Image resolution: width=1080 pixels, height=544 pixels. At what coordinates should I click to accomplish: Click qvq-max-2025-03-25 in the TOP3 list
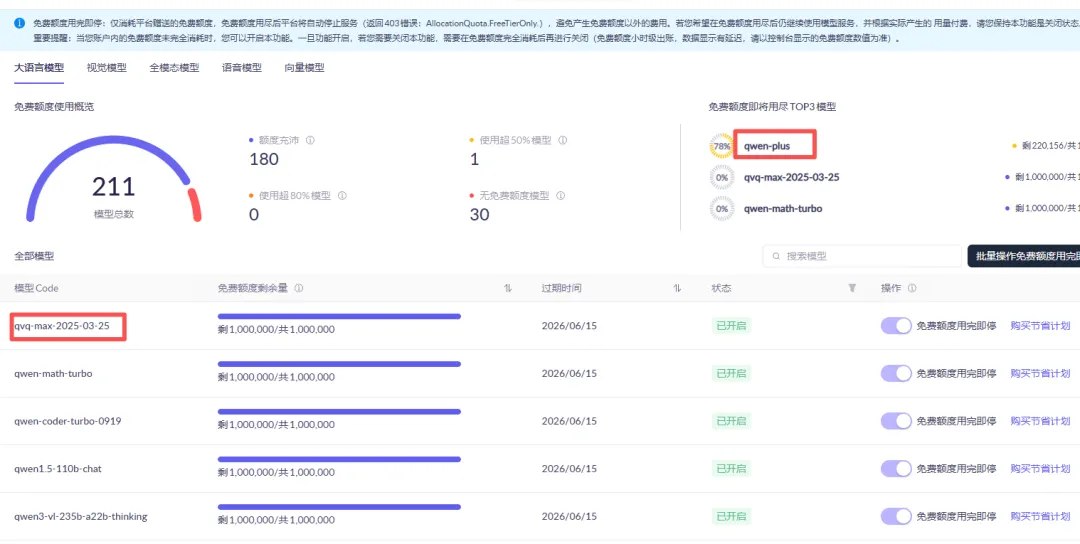(x=791, y=177)
